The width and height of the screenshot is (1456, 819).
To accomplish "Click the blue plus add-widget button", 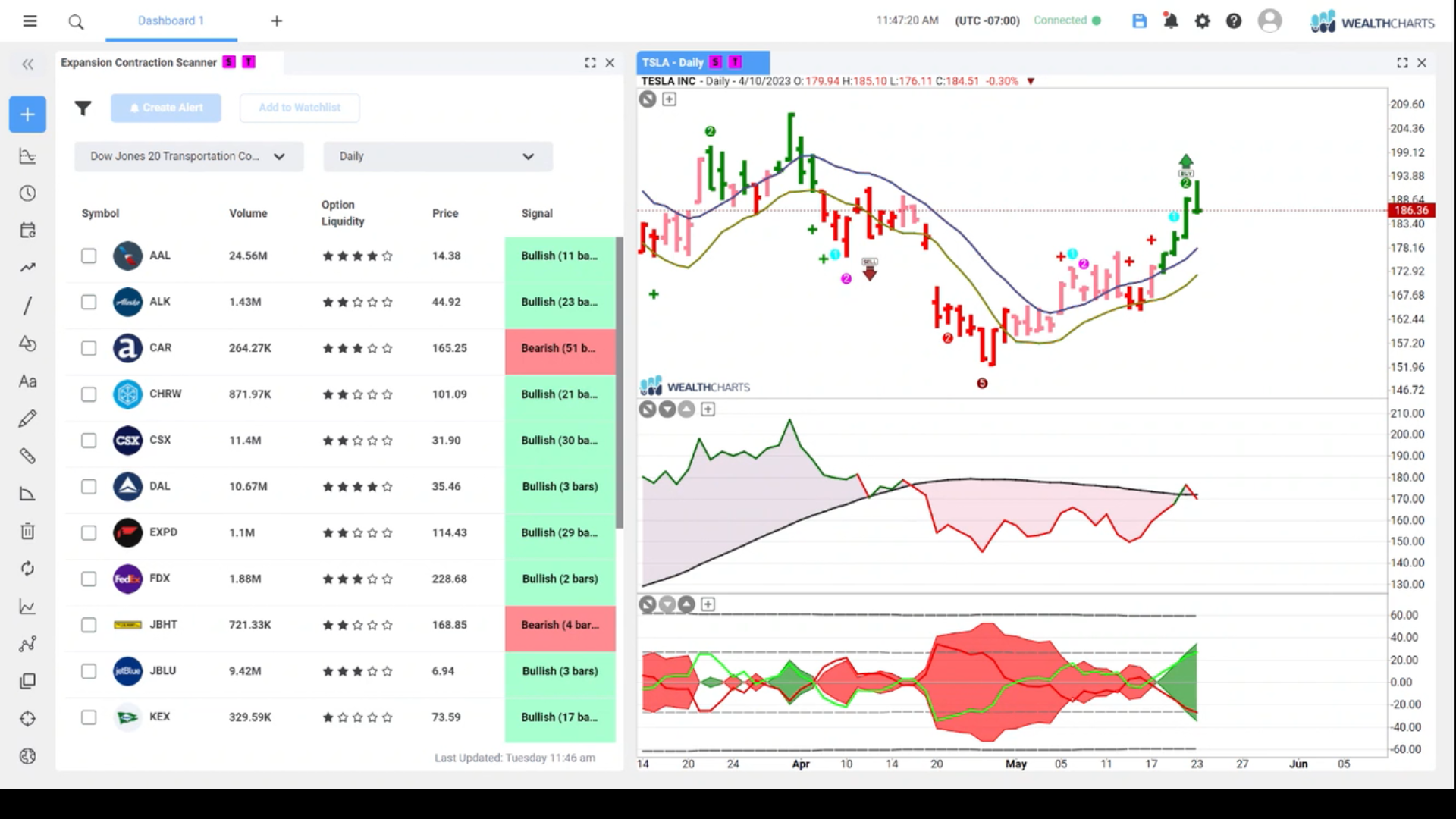I will (x=28, y=115).
